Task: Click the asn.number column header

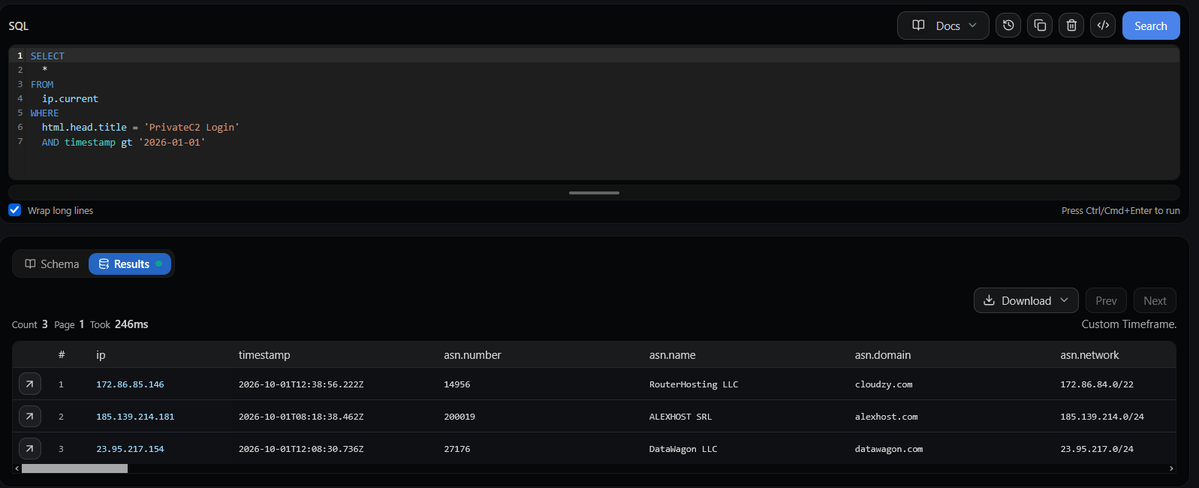Action: 472,355
